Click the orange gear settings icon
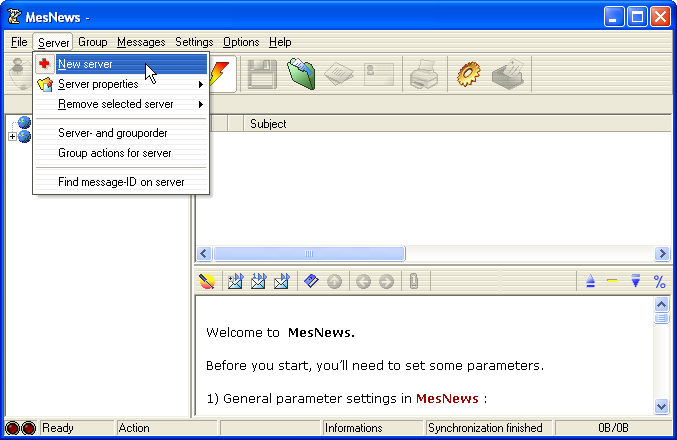Image resolution: width=677 pixels, height=440 pixels. (468, 74)
